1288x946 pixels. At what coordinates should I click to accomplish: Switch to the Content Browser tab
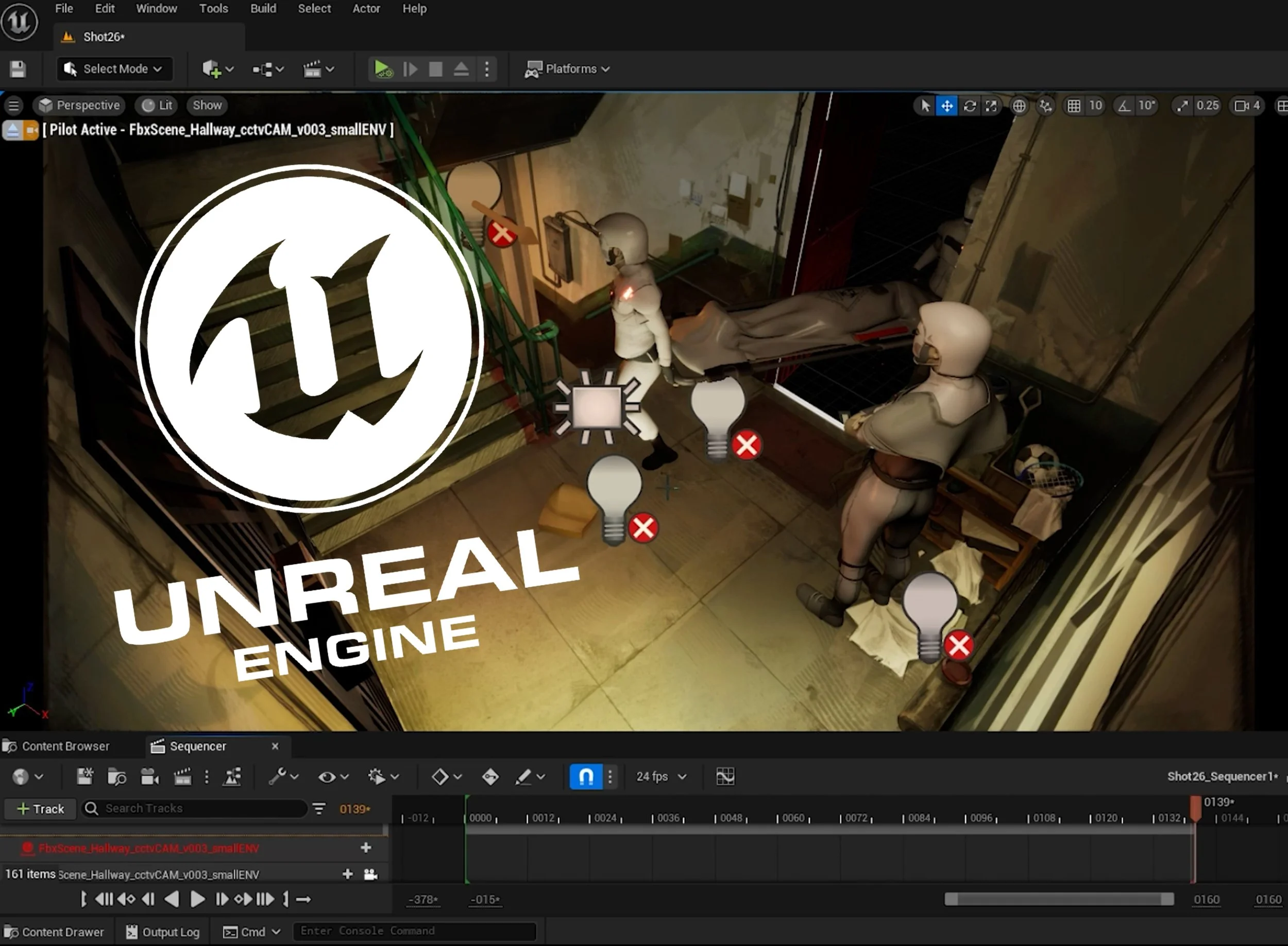click(65, 746)
